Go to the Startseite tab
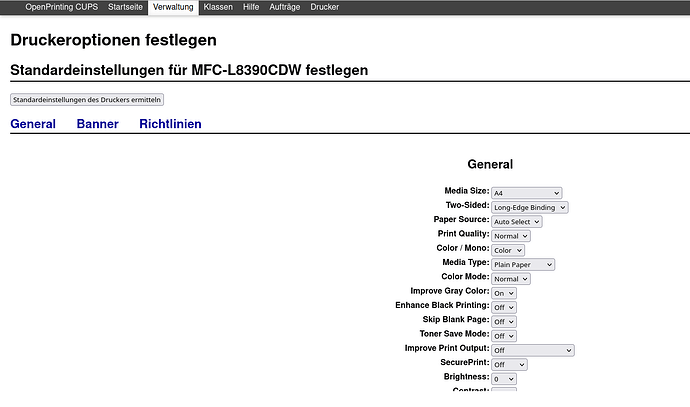The image size is (690, 407). (125, 7)
